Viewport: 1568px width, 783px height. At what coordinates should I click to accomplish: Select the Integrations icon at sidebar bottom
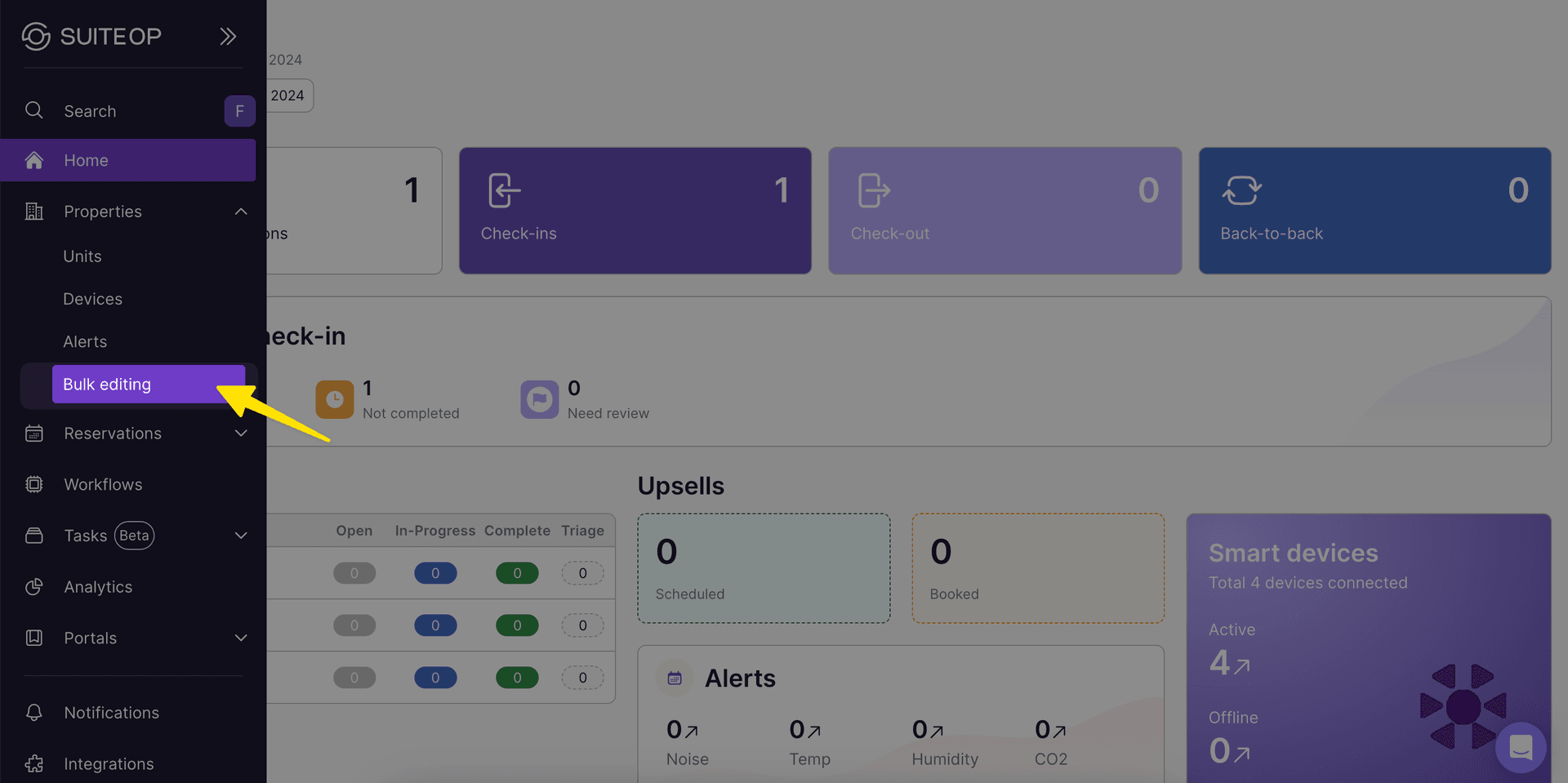33,763
